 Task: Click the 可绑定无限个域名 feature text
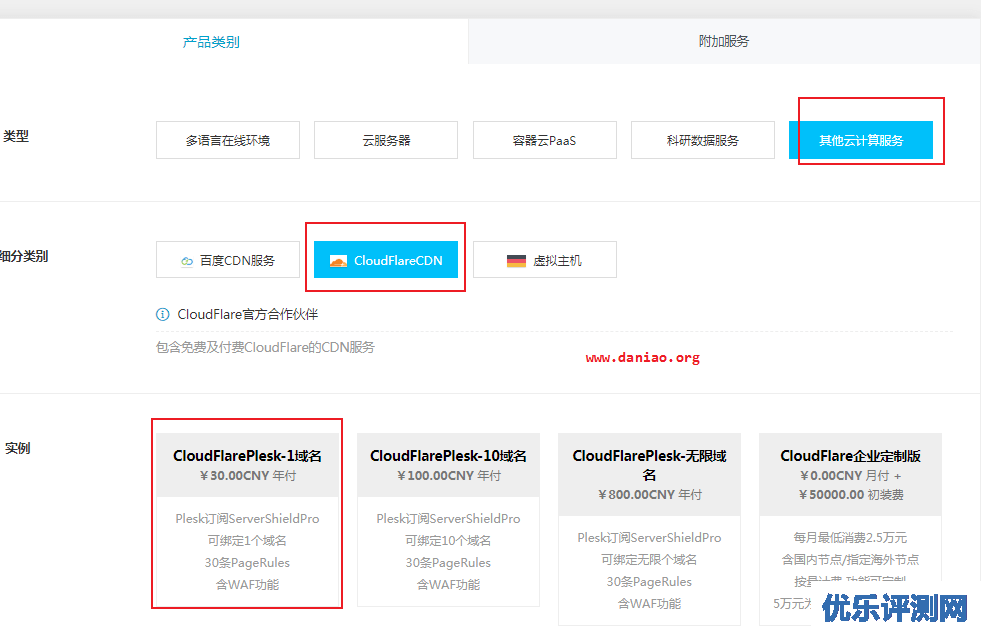tap(649, 559)
